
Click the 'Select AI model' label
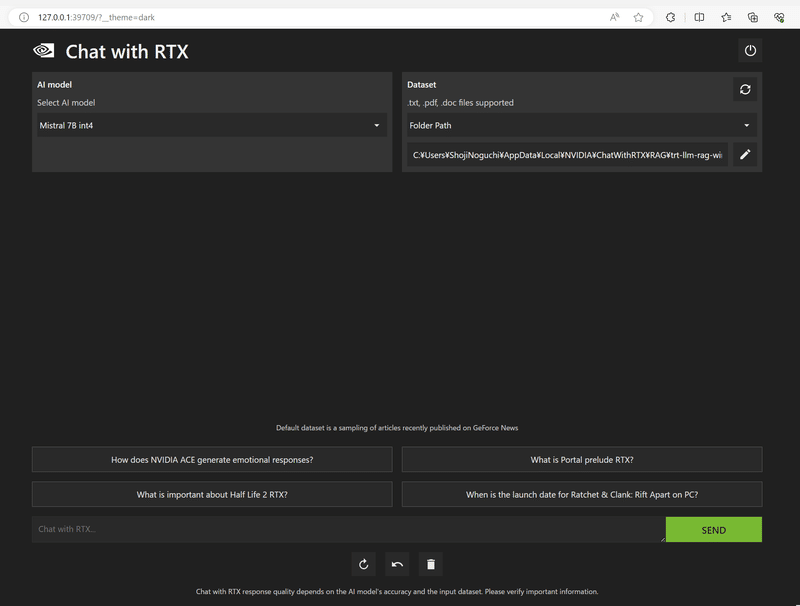tap(66, 103)
